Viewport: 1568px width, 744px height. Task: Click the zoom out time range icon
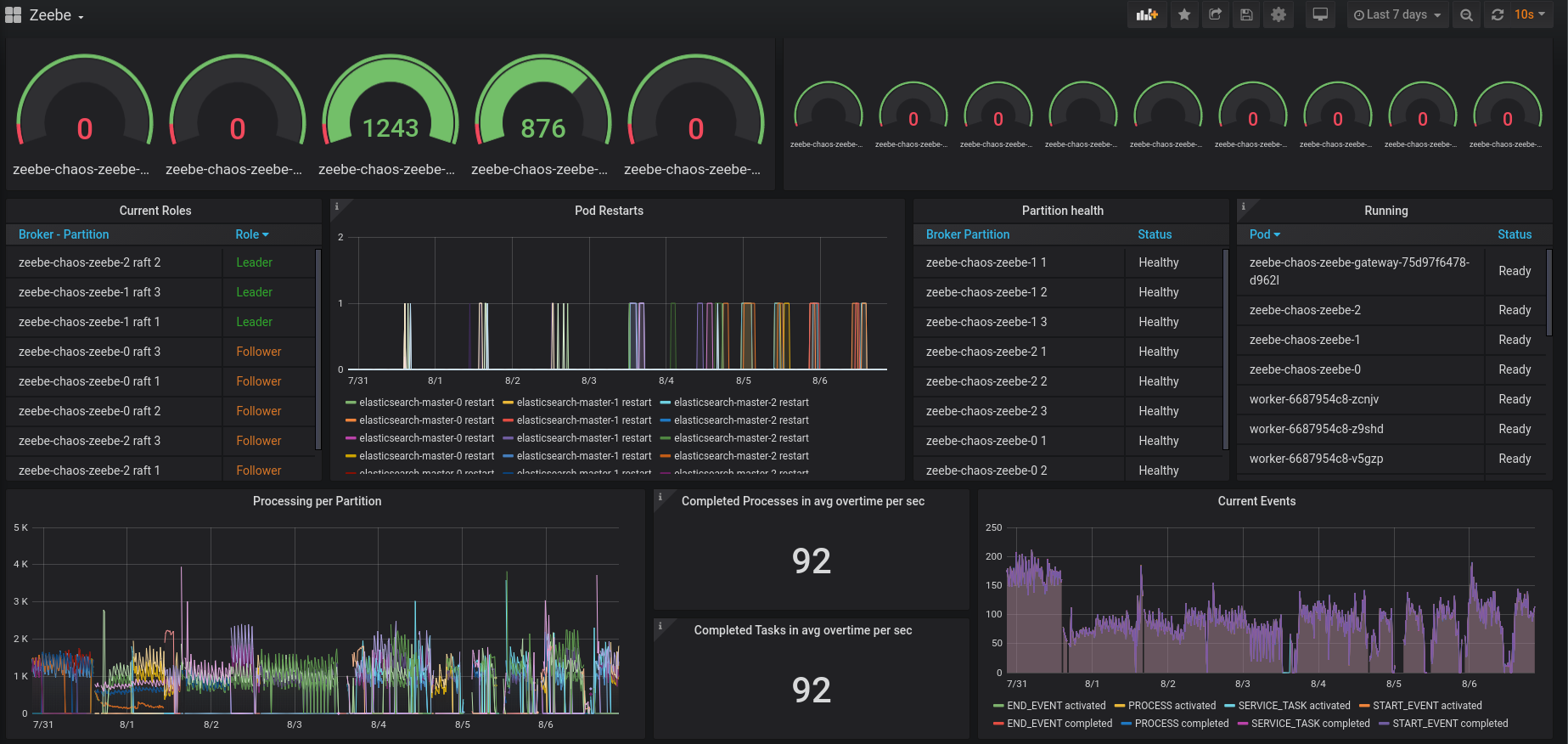(x=1466, y=15)
